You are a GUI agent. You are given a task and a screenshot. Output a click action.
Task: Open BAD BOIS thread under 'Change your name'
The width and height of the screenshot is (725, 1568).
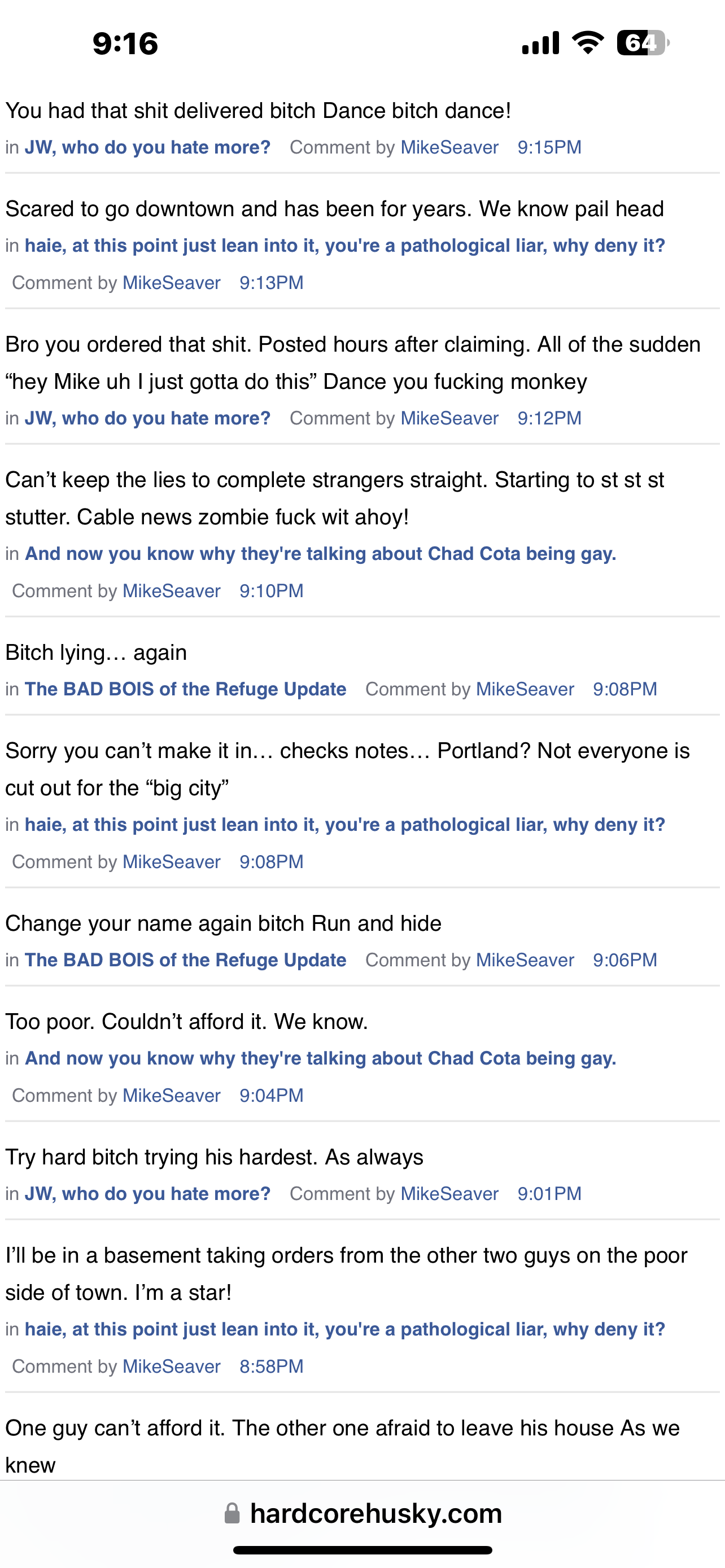[x=185, y=960]
